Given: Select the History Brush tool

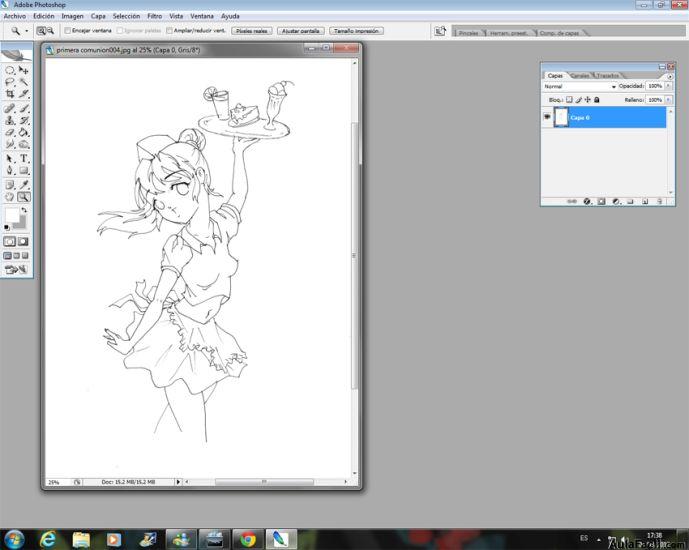Looking at the screenshot, I should 24,120.
